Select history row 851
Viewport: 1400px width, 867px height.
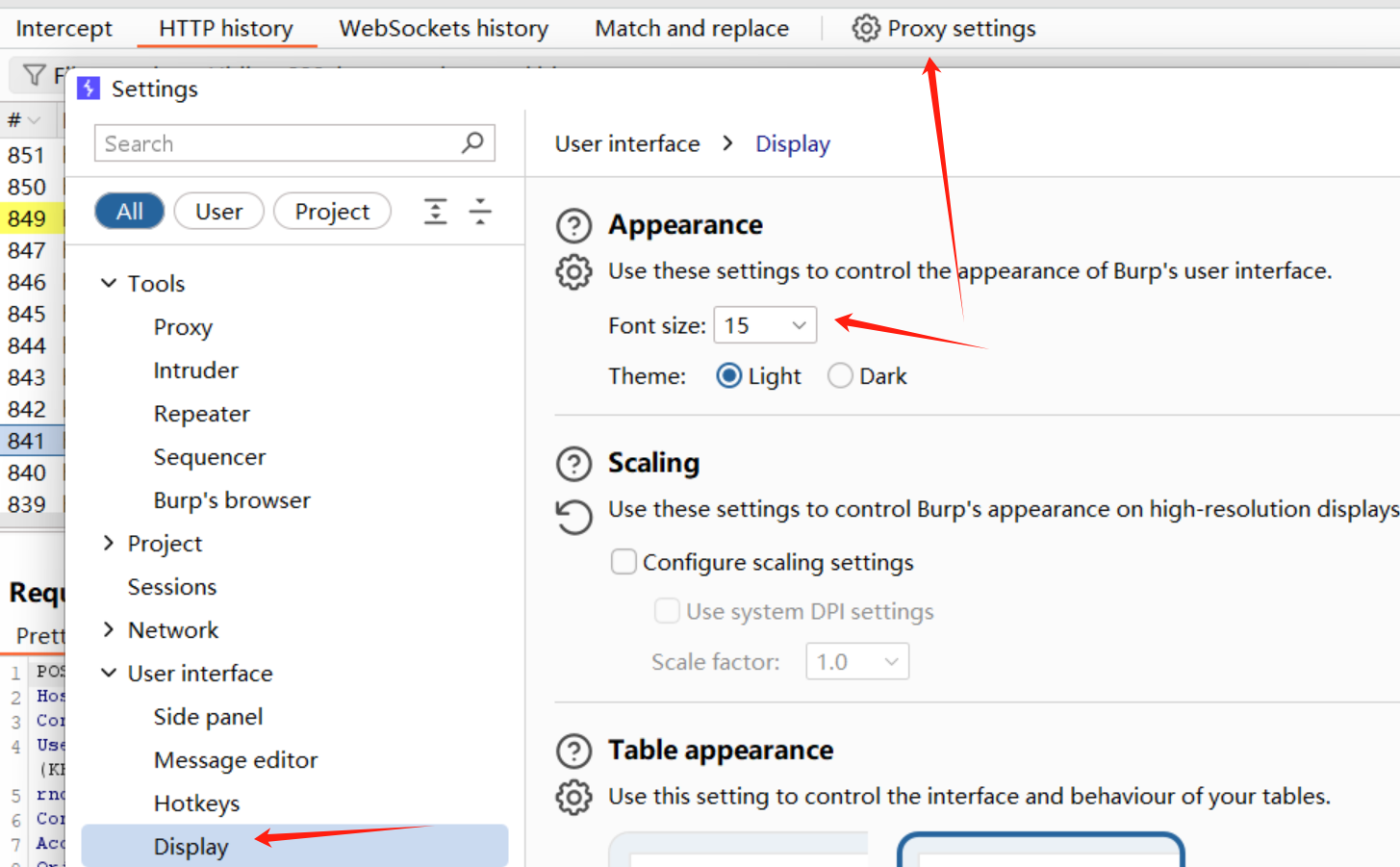tap(32, 155)
